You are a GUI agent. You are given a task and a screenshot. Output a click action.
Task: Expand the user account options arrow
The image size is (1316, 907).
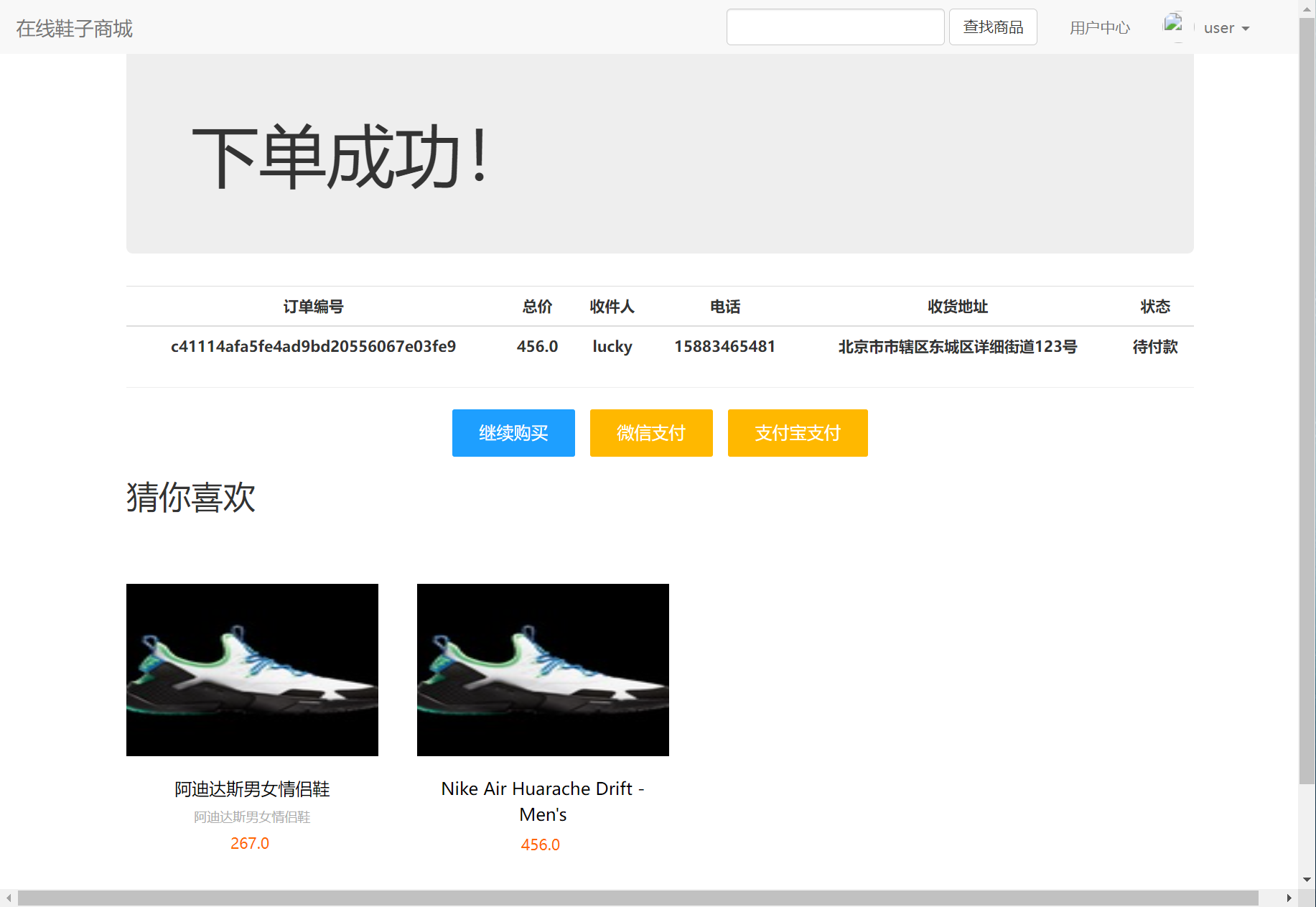pyautogui.click(x=1246, y=29)
